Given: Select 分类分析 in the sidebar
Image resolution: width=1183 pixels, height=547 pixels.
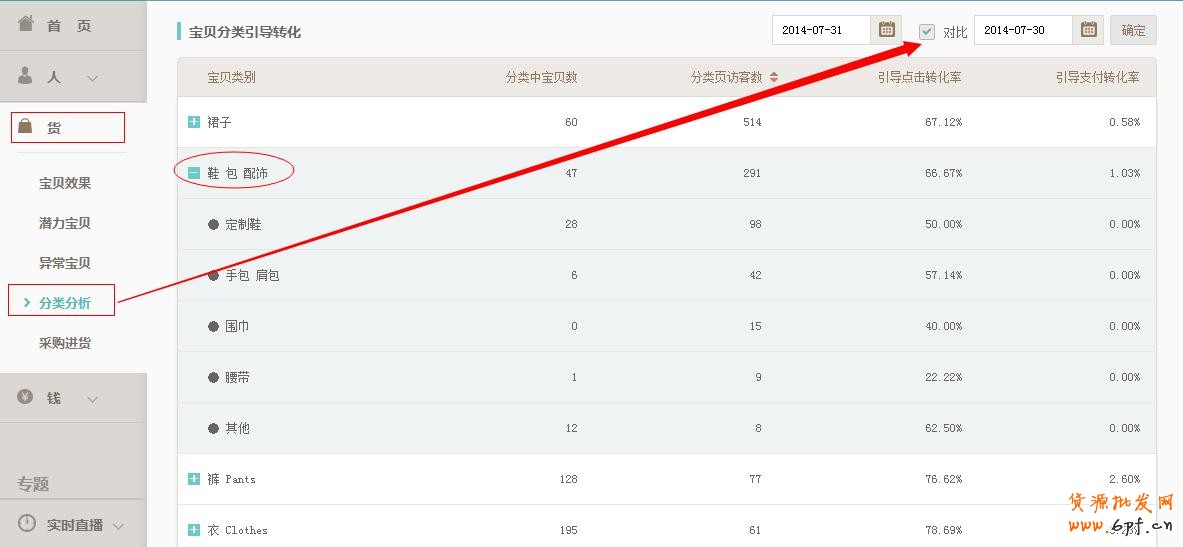Looking at the screenshot, I should (65, 303).
